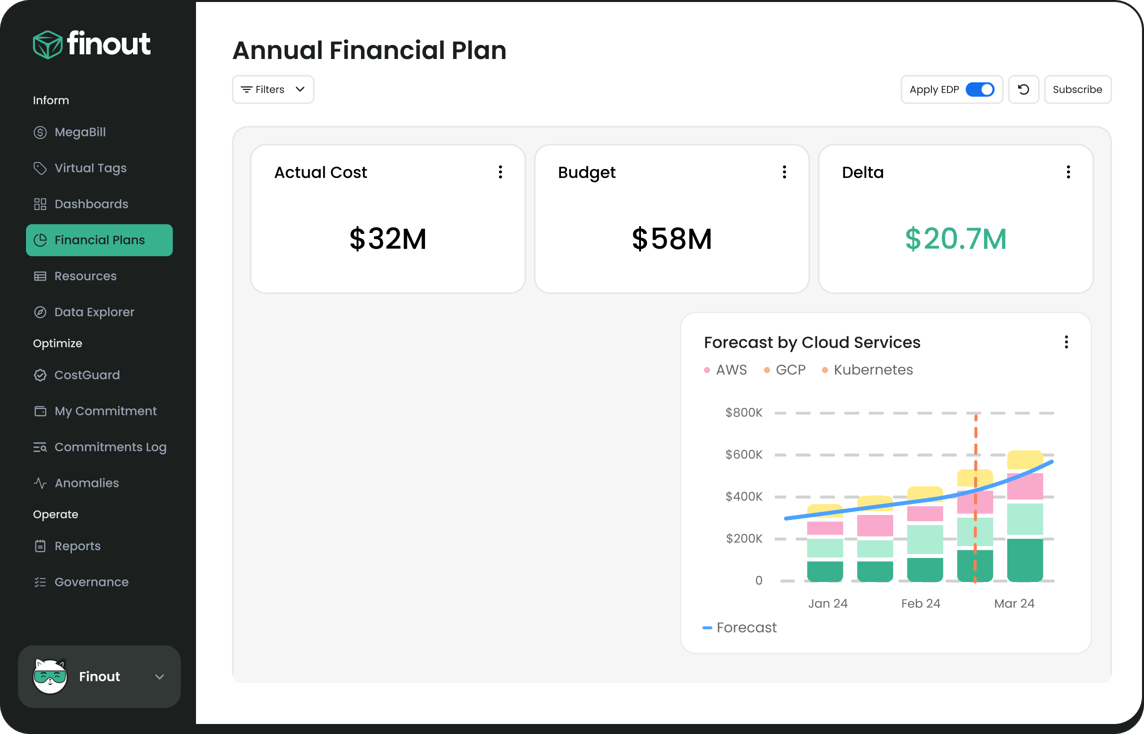Click the Resources table icon

40,276
